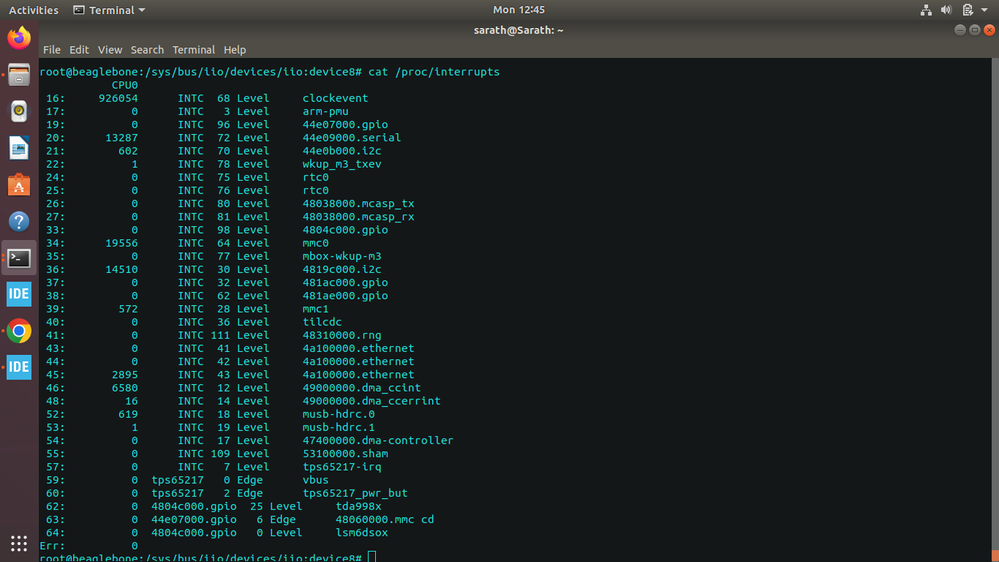The width and height of the screenshot is (999, 562).
Task: Click the count value '926054'
Action: [x=118, y=98]
